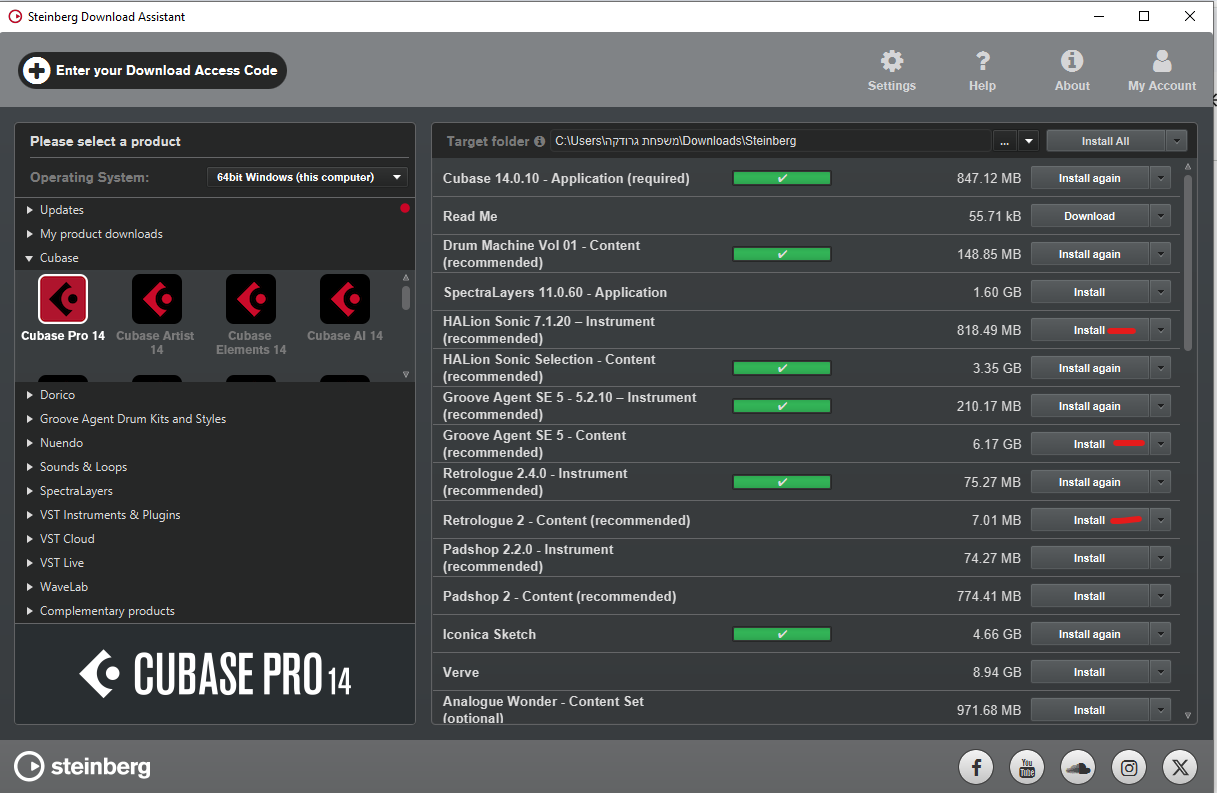Install again HALion Sonic Selection Content
The width and height of the screenshot is (1217, 793).
coord(1089,368)
